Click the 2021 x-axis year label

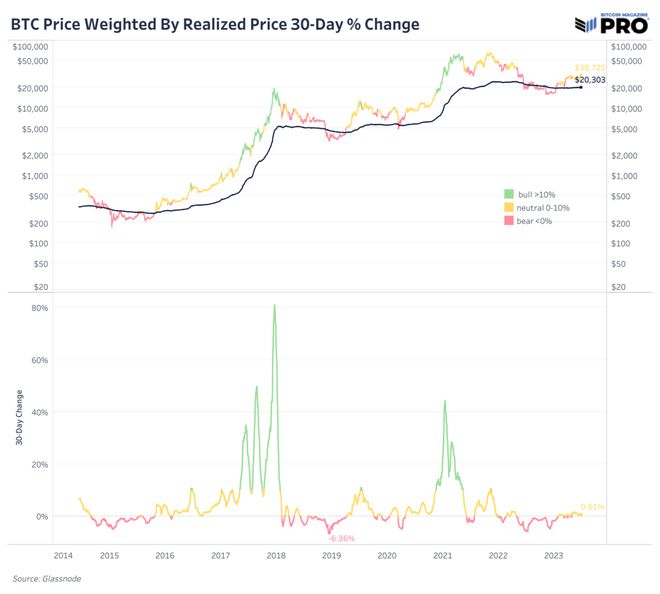point(442,555)
